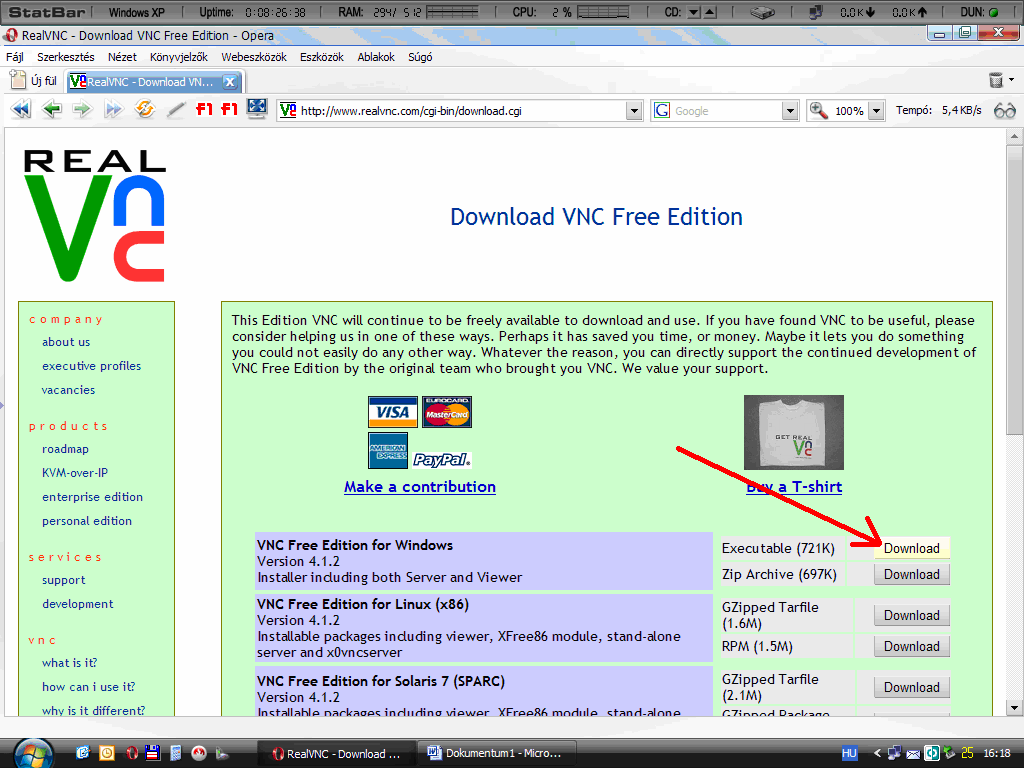1024x768 pixels.
Task: Click the red round quick launch icon
Action: tap(199, 753)
